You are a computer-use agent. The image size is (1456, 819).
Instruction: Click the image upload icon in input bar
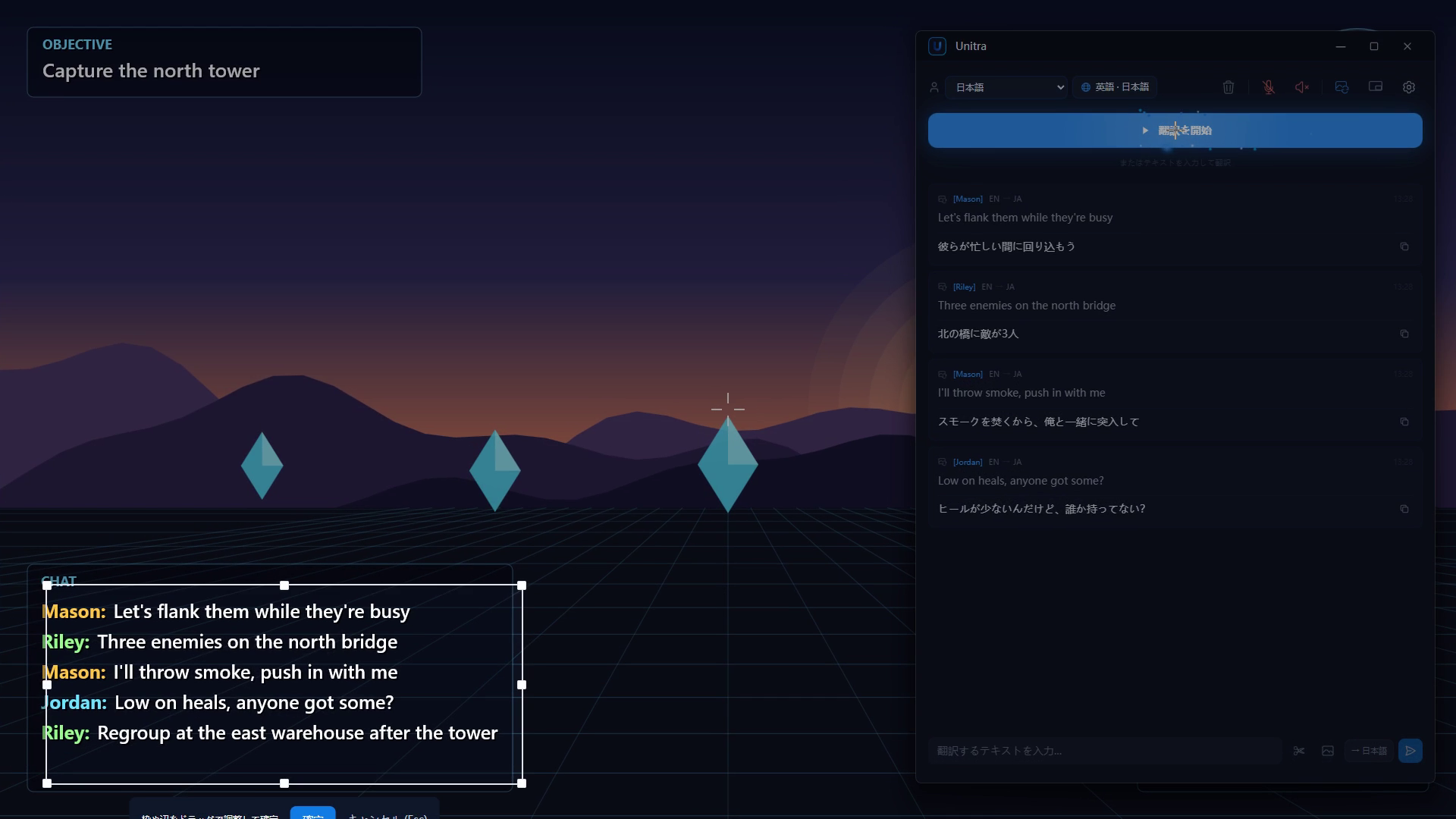1328,751
